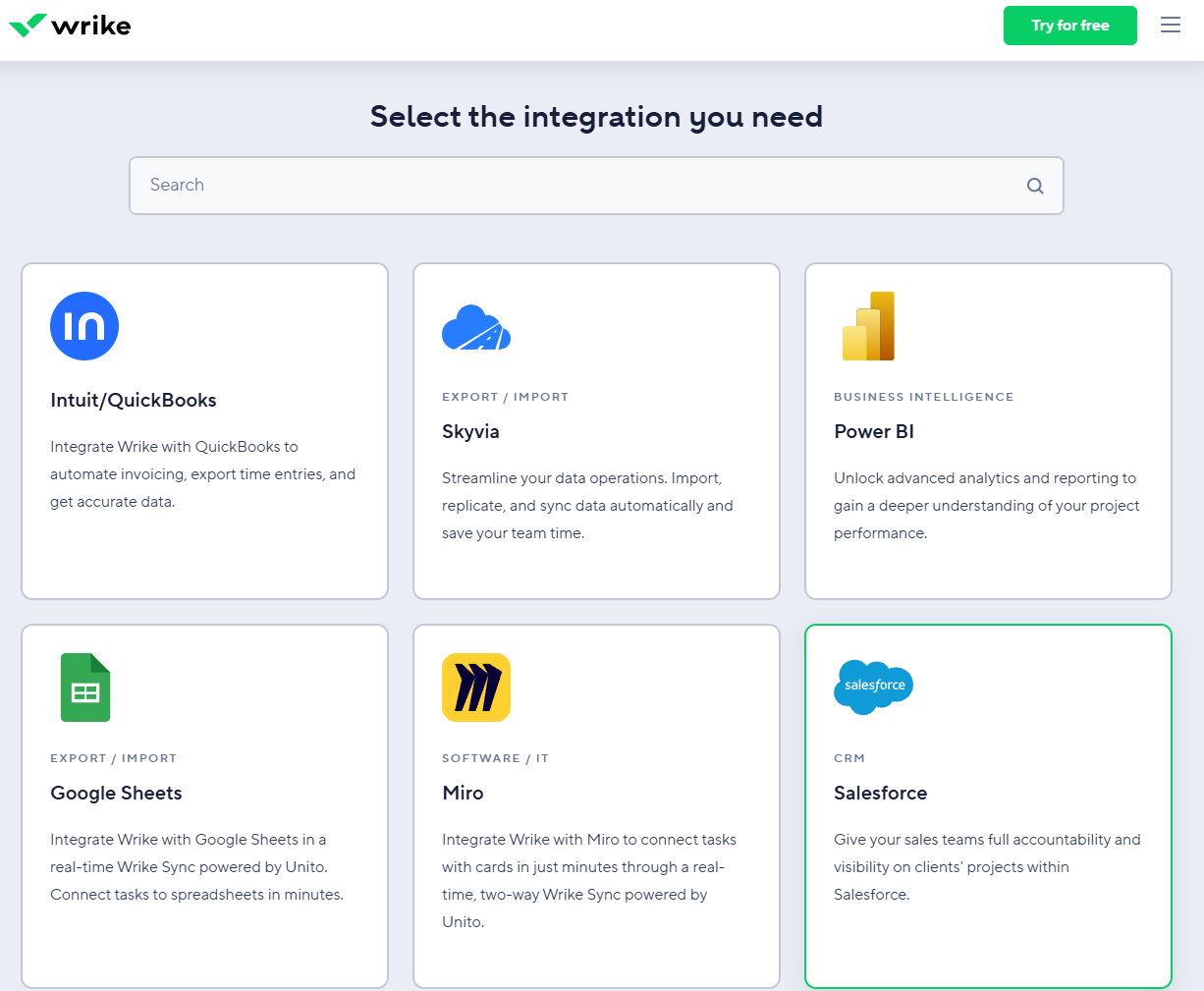Image resolution: width=1204 pixels, height=991 pixels.
Task: Click the 'Select the integration you need' heading
Action: click(x=596, y=117)
